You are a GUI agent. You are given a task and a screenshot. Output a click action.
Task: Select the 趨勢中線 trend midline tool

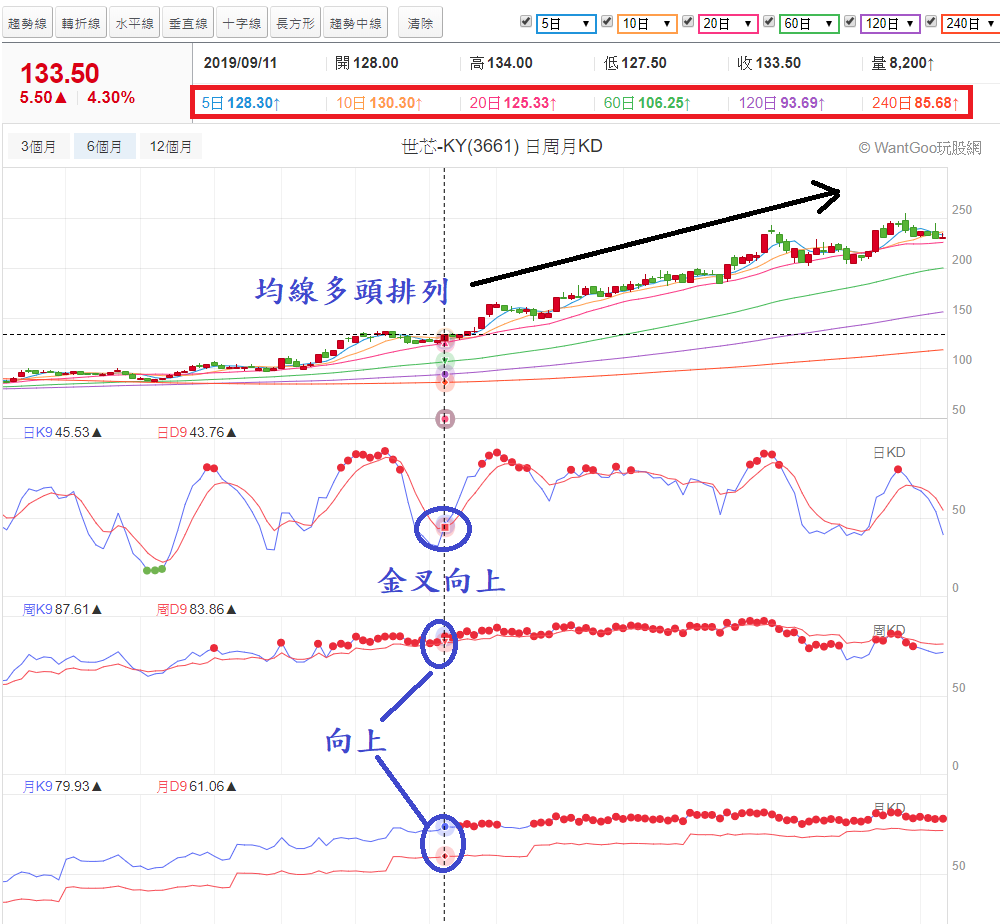pyautogui.click(x=356, y=23)
